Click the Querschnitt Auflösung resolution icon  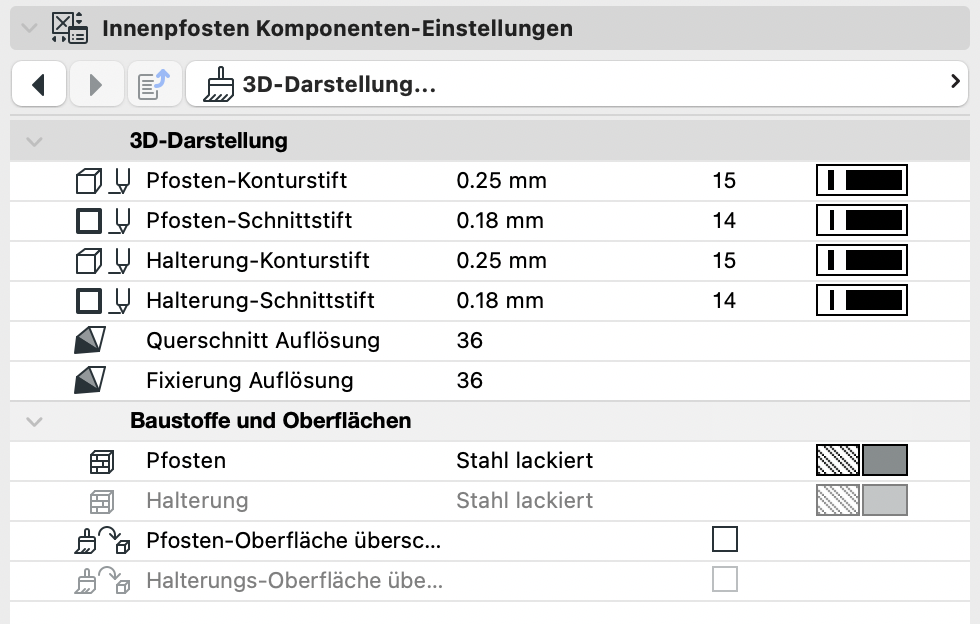pyautogui.click(x=90, y=341)
